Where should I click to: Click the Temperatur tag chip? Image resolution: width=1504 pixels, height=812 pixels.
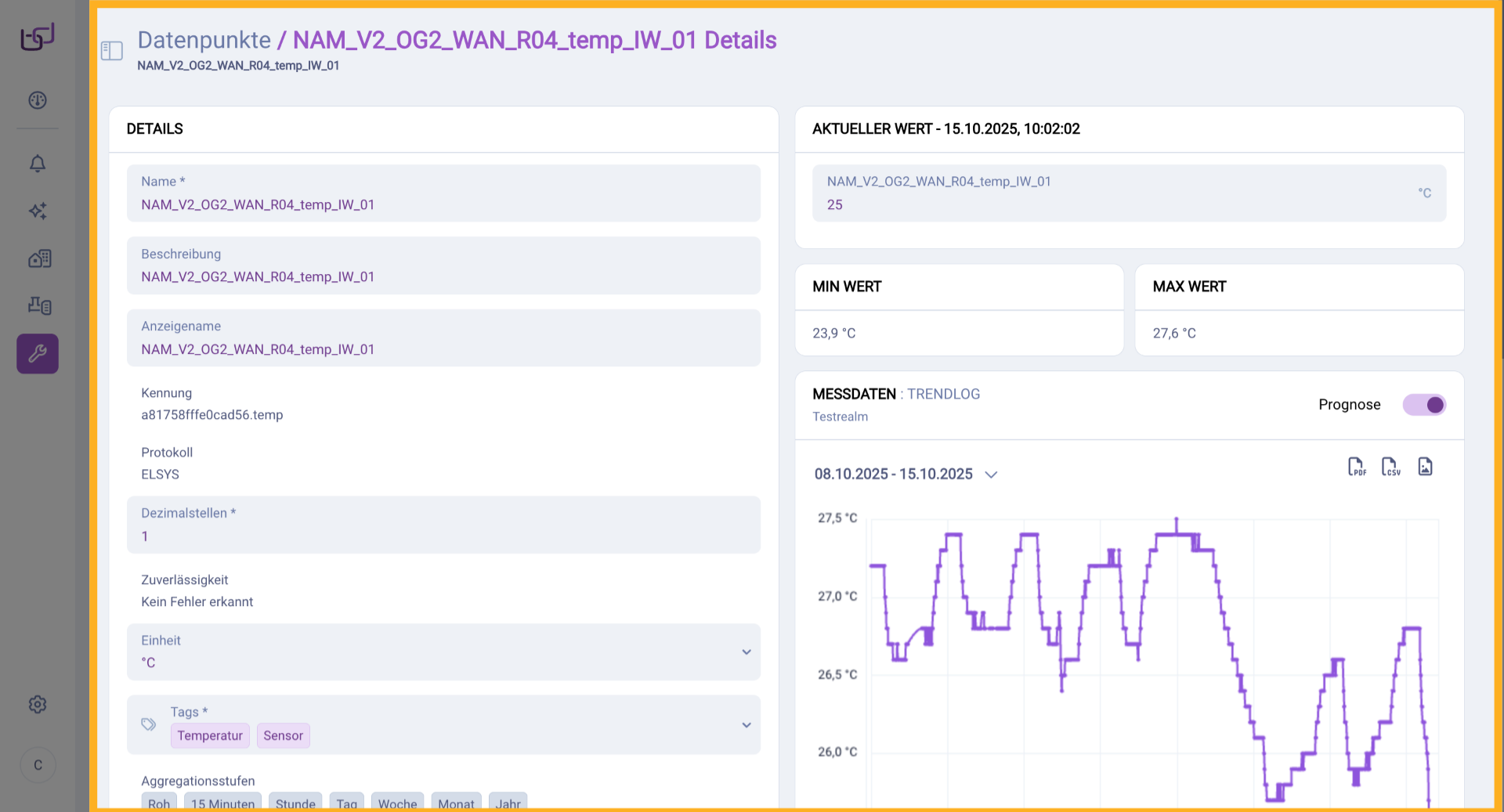pyautogui.click(x=210, y=736)
